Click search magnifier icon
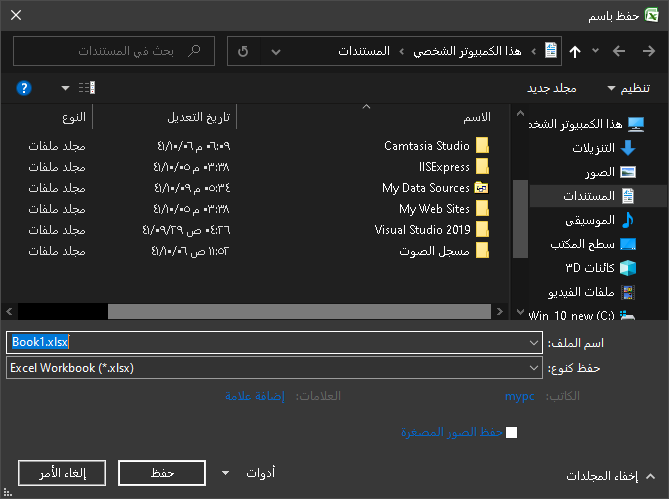This screenshot has width=669, height=499. [x=195, y=51]
